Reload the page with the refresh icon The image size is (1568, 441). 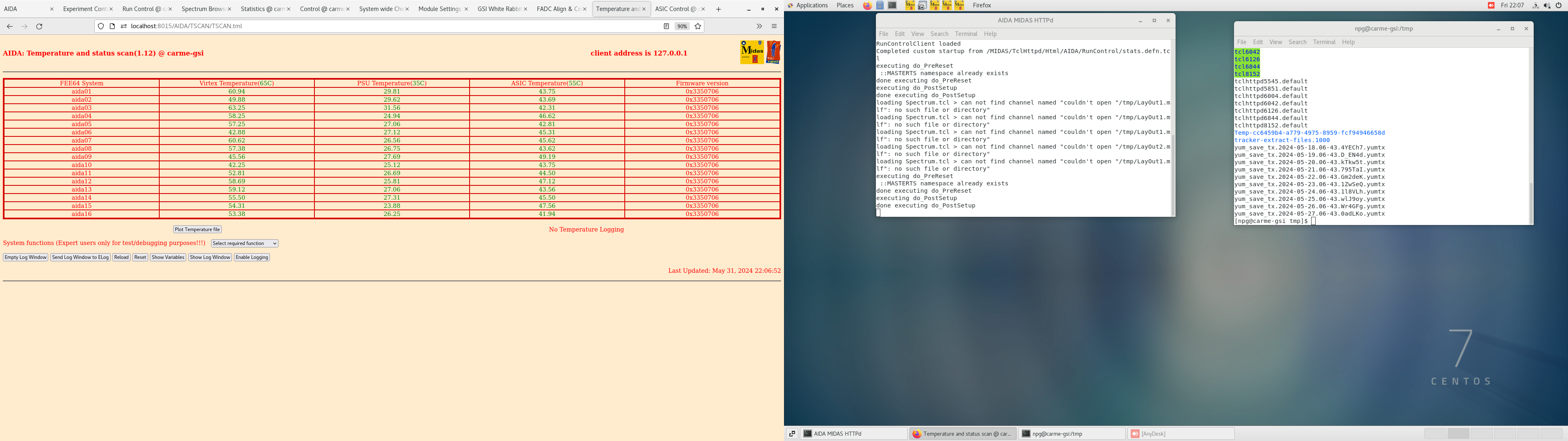[x=40, y=26]
